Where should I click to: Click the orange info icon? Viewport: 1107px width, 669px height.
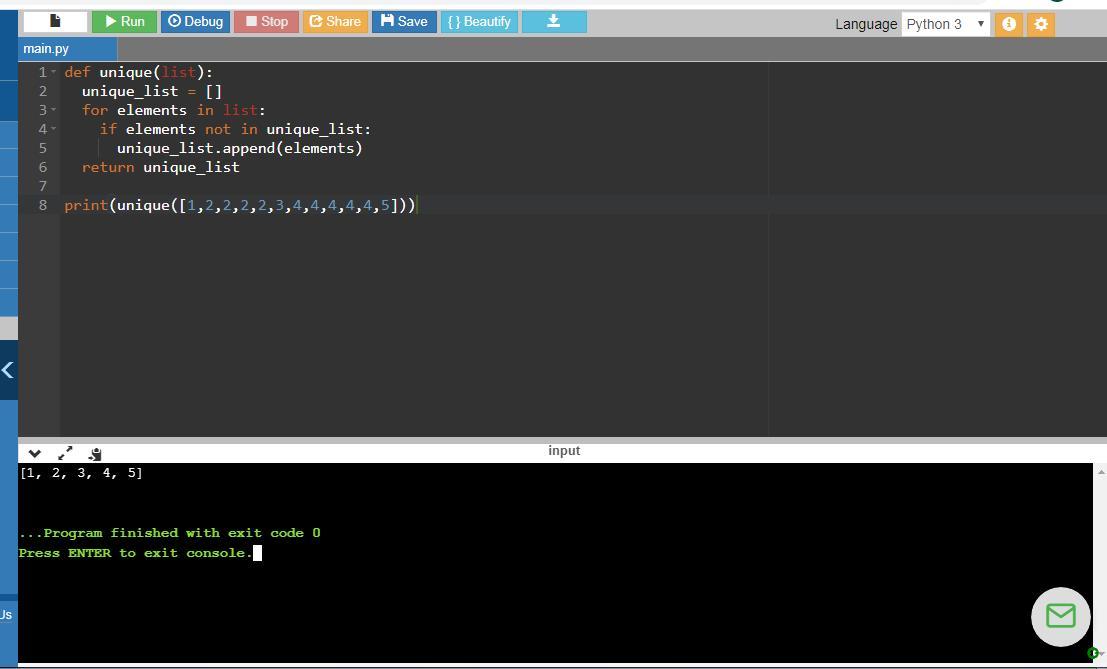1009,24
